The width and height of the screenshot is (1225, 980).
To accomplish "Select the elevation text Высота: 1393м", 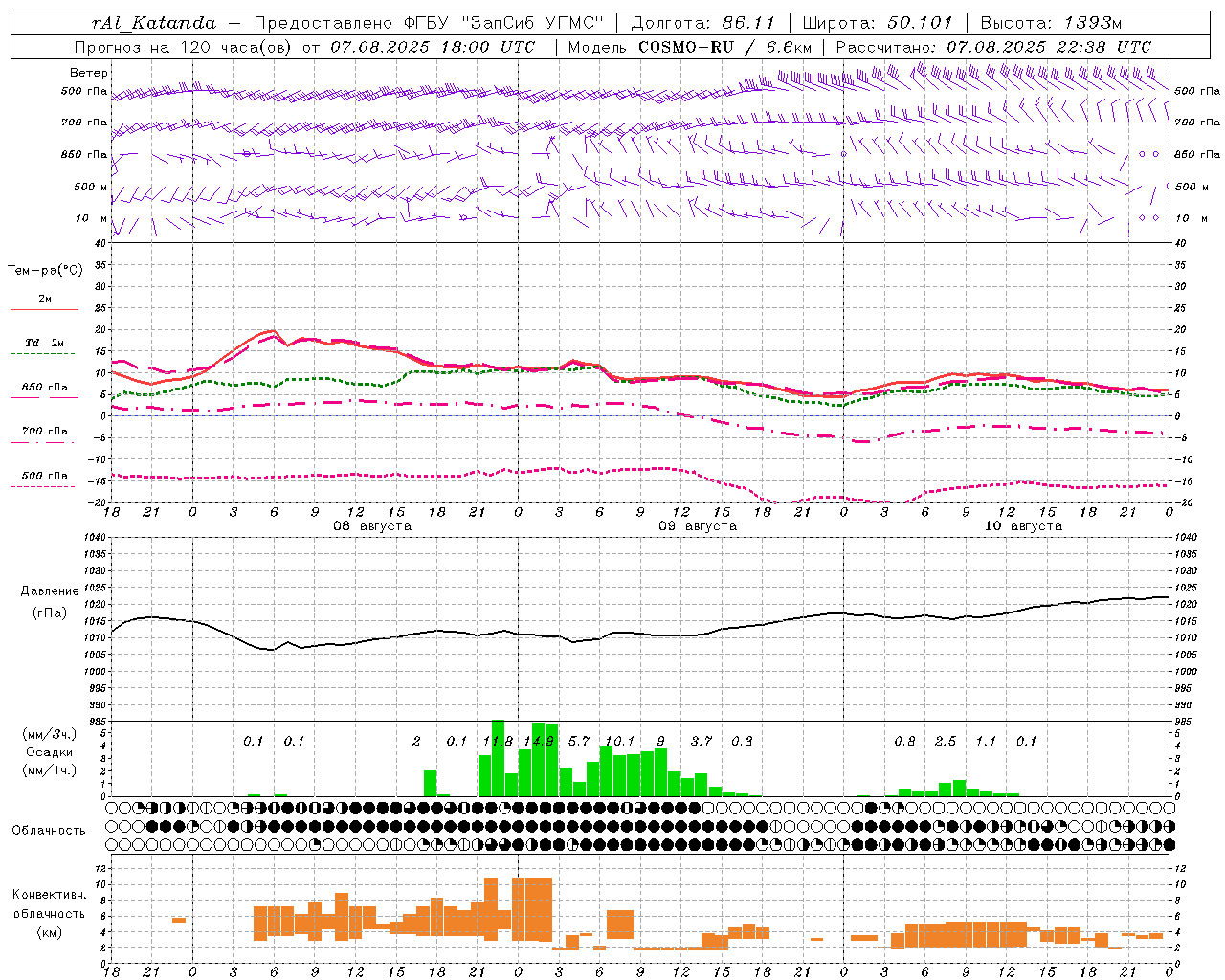I will [1051, 23].
